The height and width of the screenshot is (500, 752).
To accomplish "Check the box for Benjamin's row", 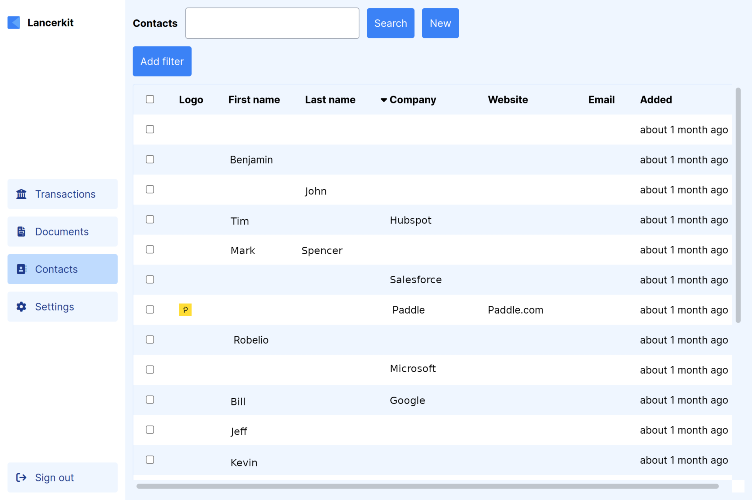I will click(x=150, y=159).
